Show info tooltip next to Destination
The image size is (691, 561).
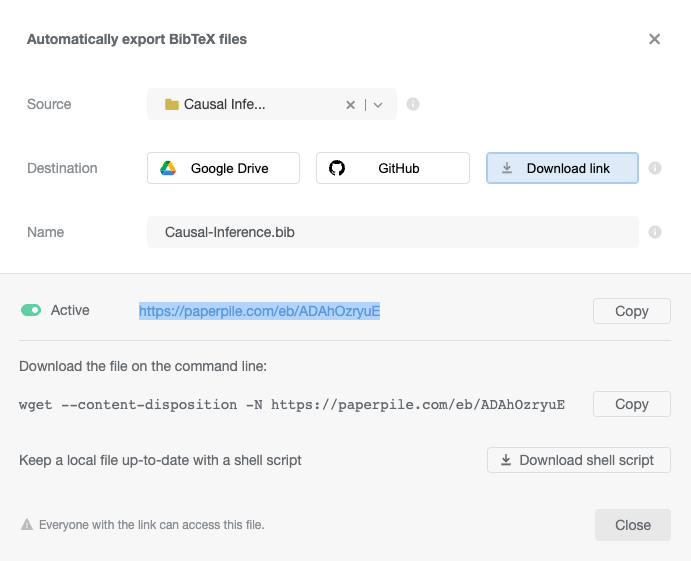tap(655, 168)
